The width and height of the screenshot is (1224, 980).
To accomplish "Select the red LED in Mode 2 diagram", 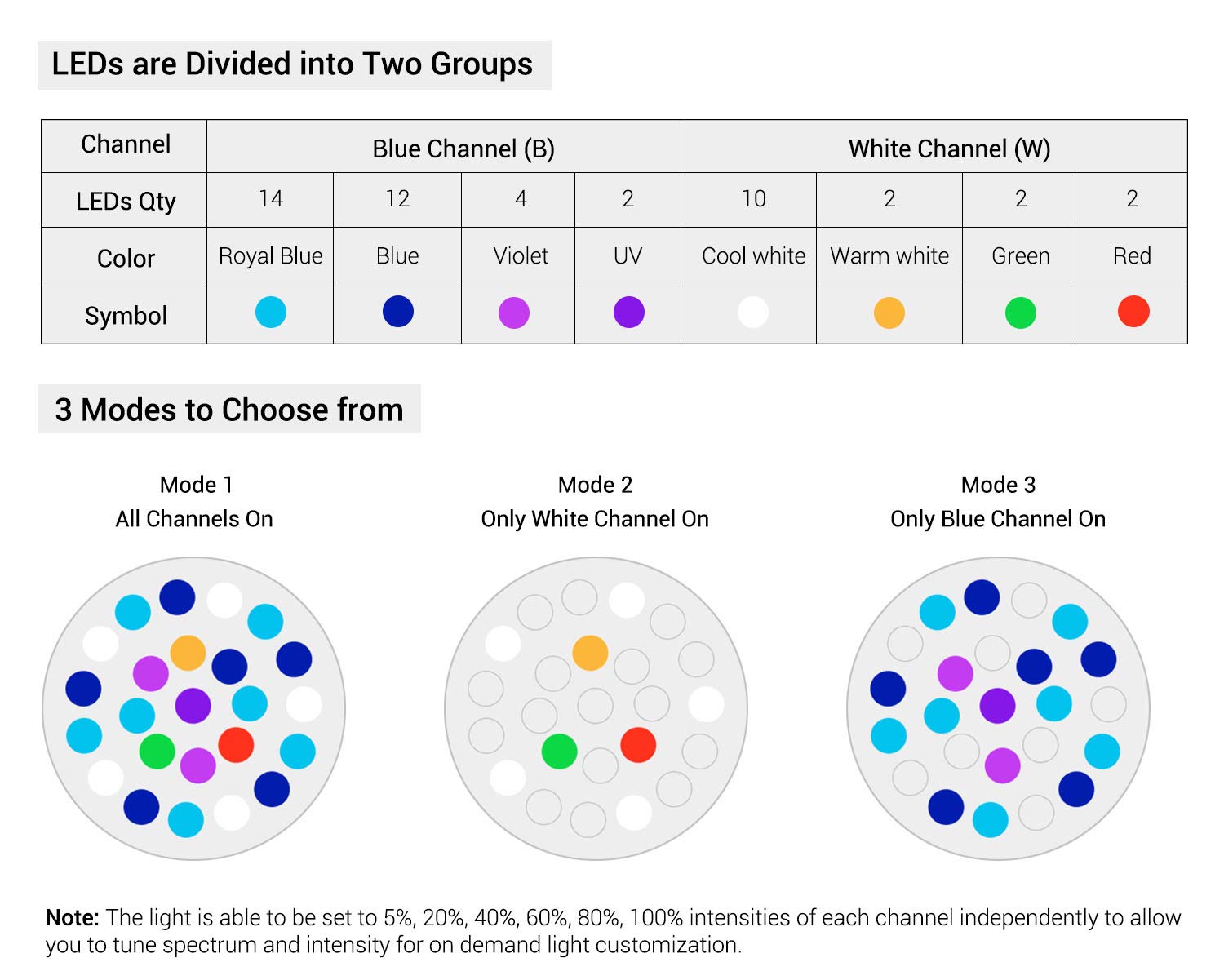I will (x=638, y=745).
